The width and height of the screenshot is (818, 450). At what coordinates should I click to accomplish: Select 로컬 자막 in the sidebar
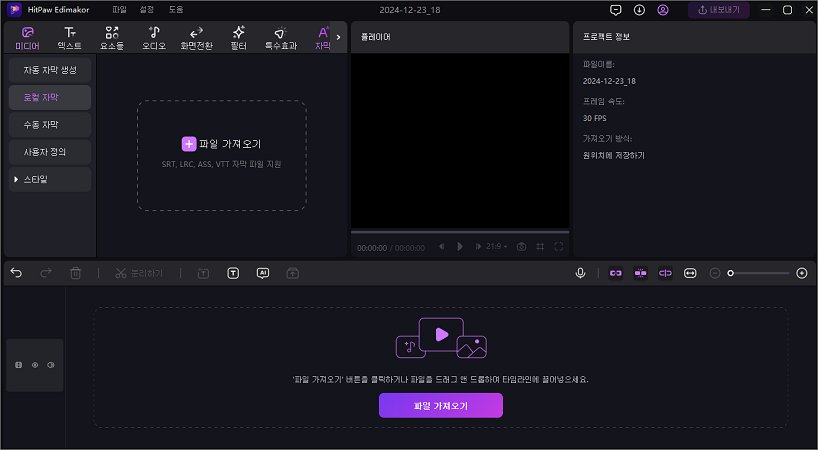click(x=50, y=98)
